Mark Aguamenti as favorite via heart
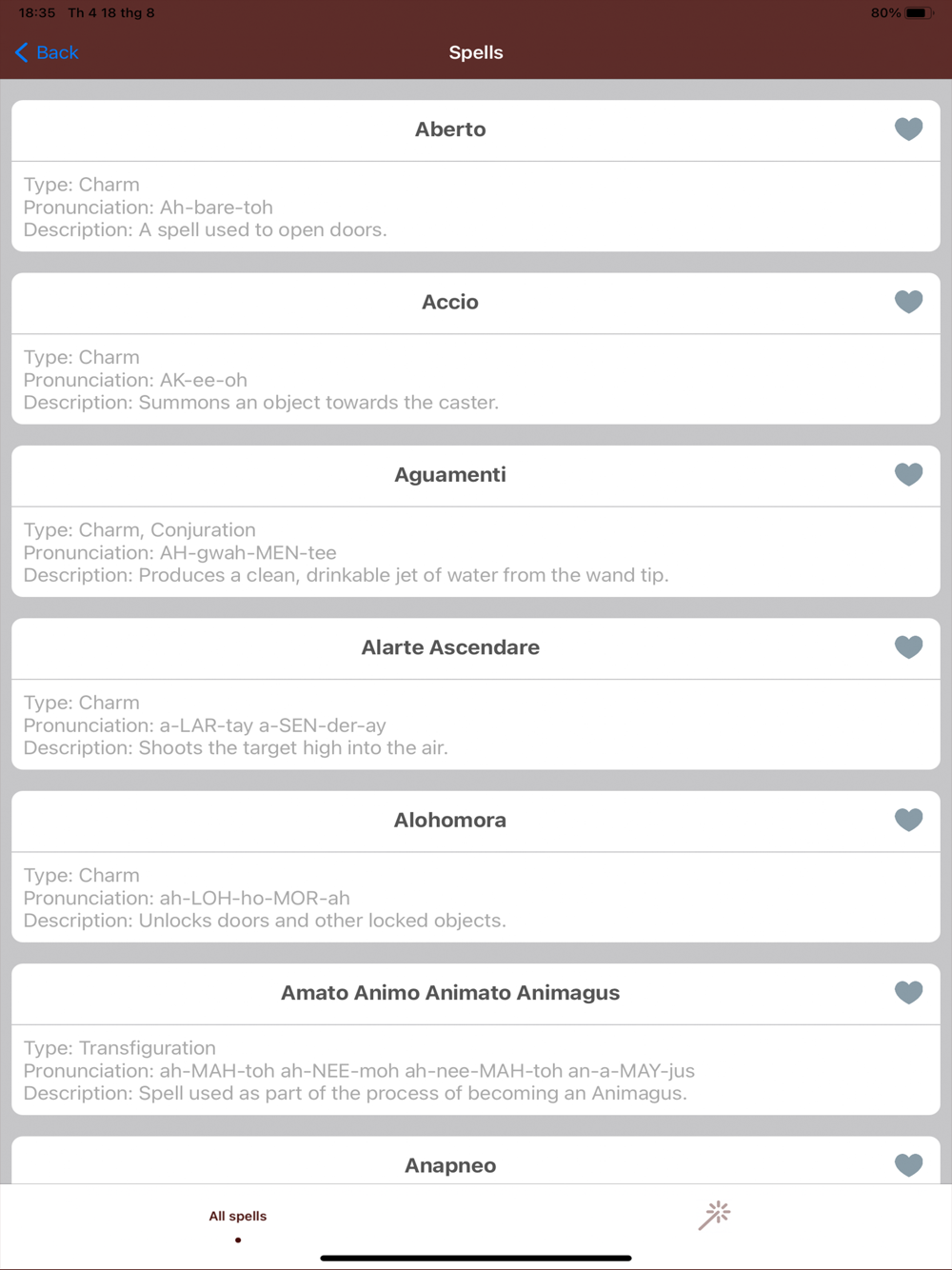This screenshot has width=952, height=1270. coord(908,474)
